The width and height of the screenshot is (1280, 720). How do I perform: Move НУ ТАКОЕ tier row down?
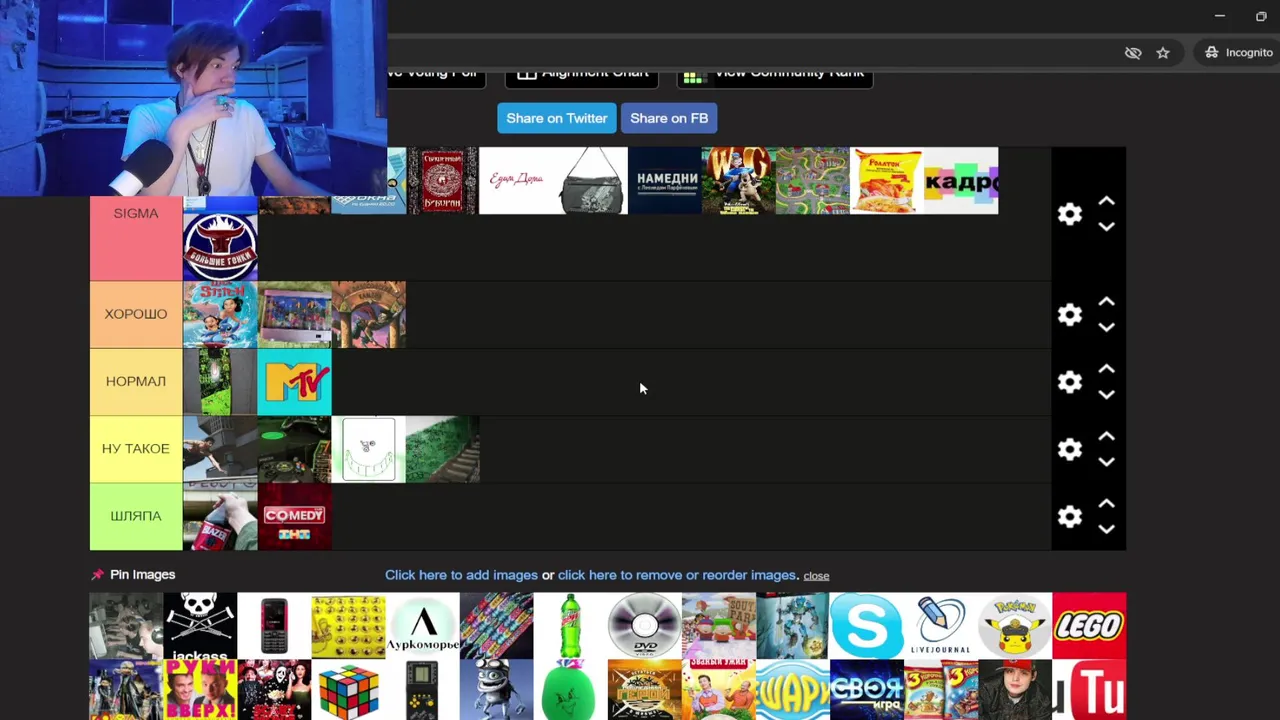point(1106,462)
